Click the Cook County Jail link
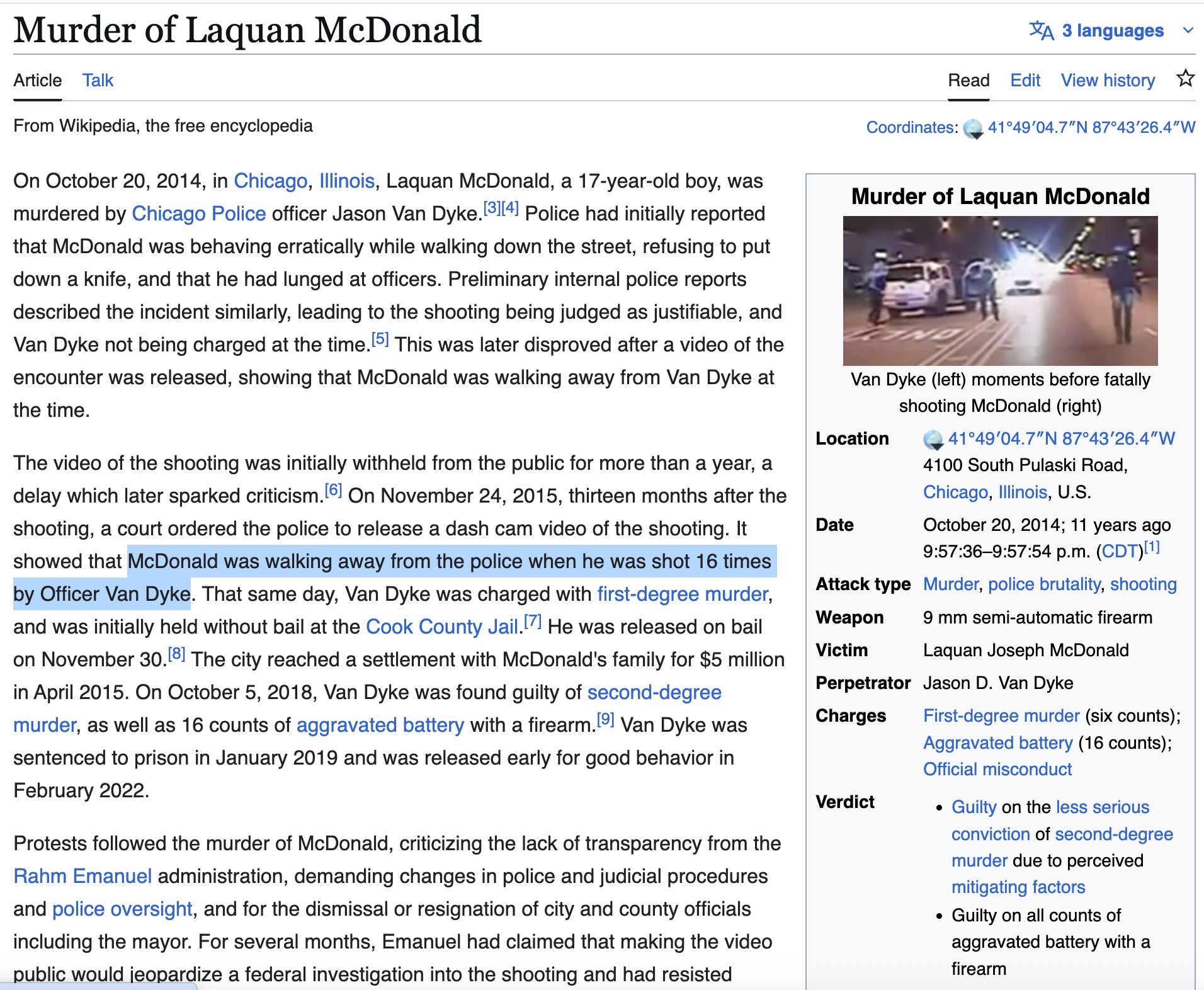 441,627
